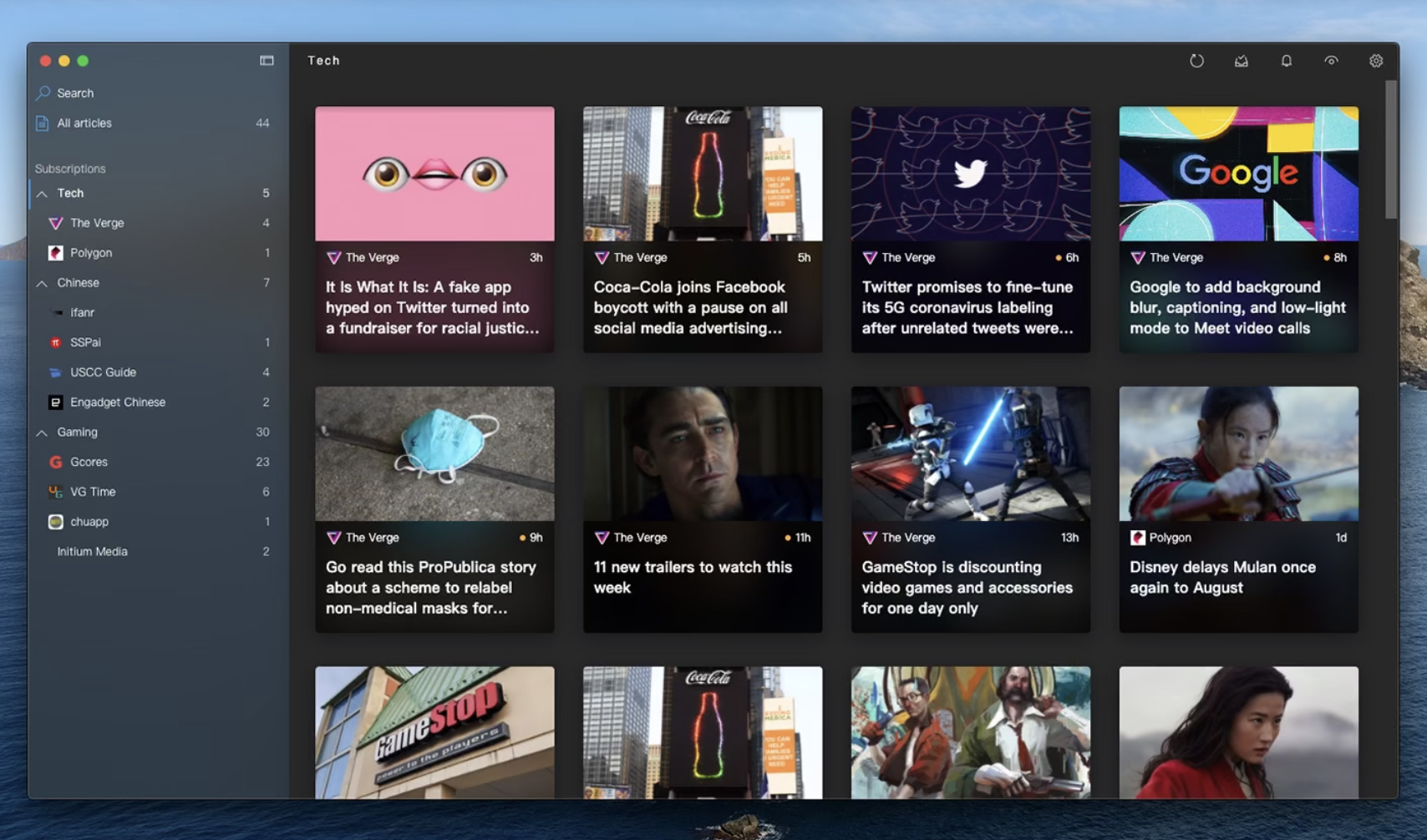Click the All articles document icon
This screenshot has height=840, width=1427.
click(x=43, y=123)
